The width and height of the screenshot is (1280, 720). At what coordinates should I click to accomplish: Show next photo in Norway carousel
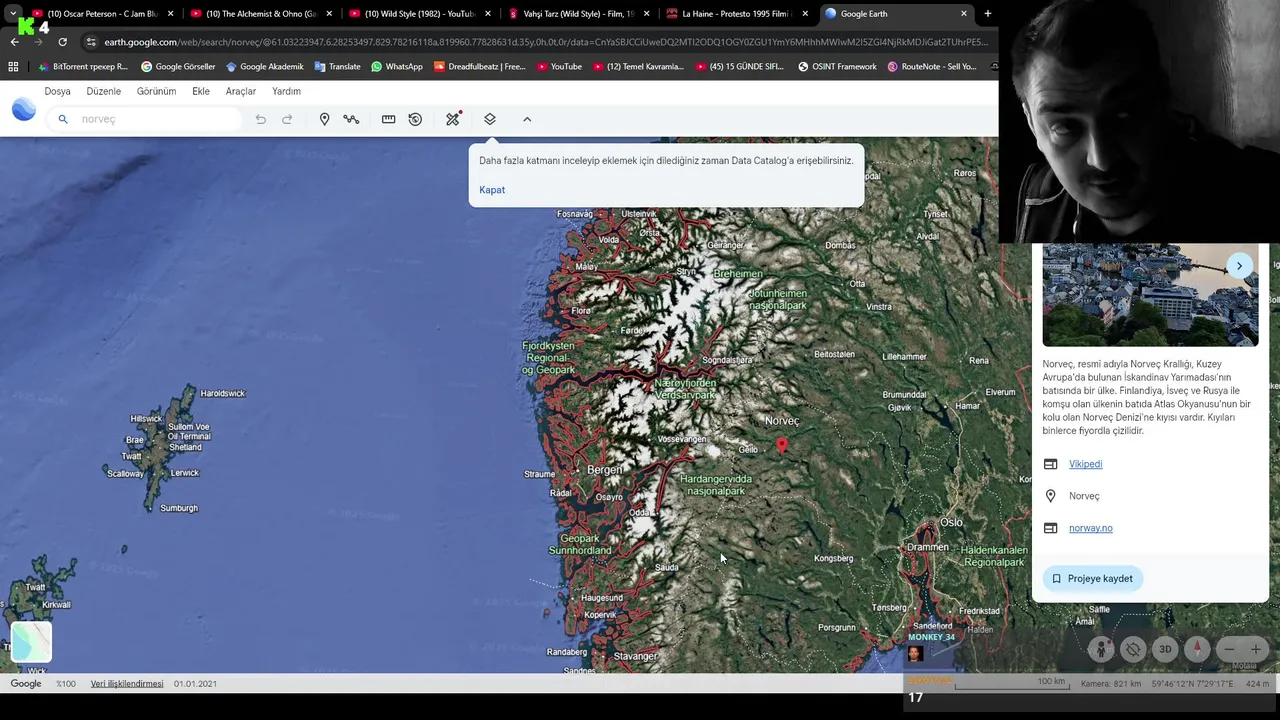1239,266
